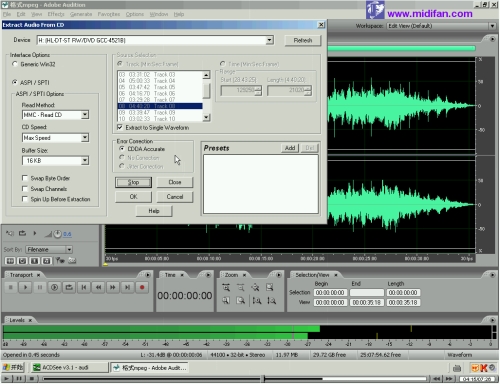Screen dimensions: 500x384
Task: Toggle Show Loop Files filter icon
Action: click(x=22, y=261)
